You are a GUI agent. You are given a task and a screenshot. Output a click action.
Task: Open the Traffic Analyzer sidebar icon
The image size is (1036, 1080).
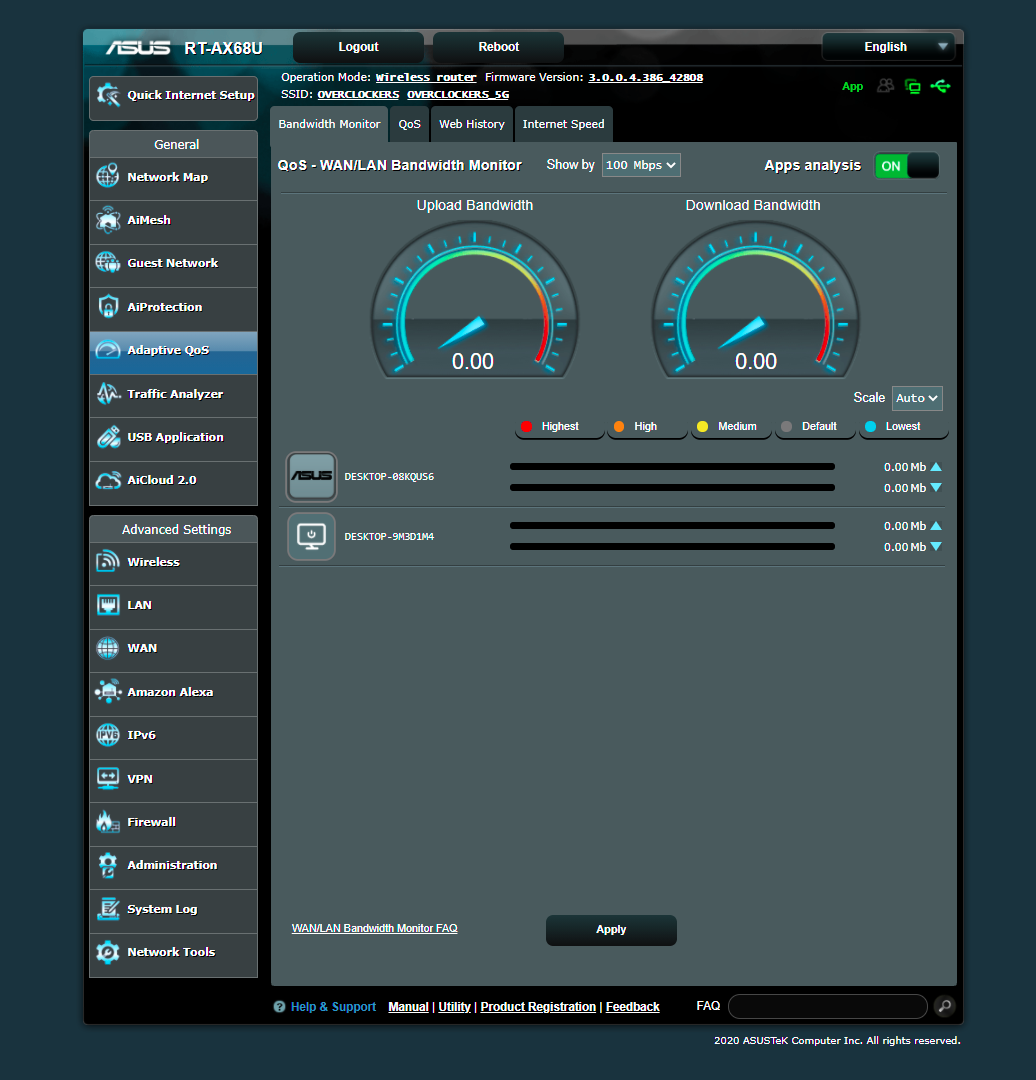[108, 394]
